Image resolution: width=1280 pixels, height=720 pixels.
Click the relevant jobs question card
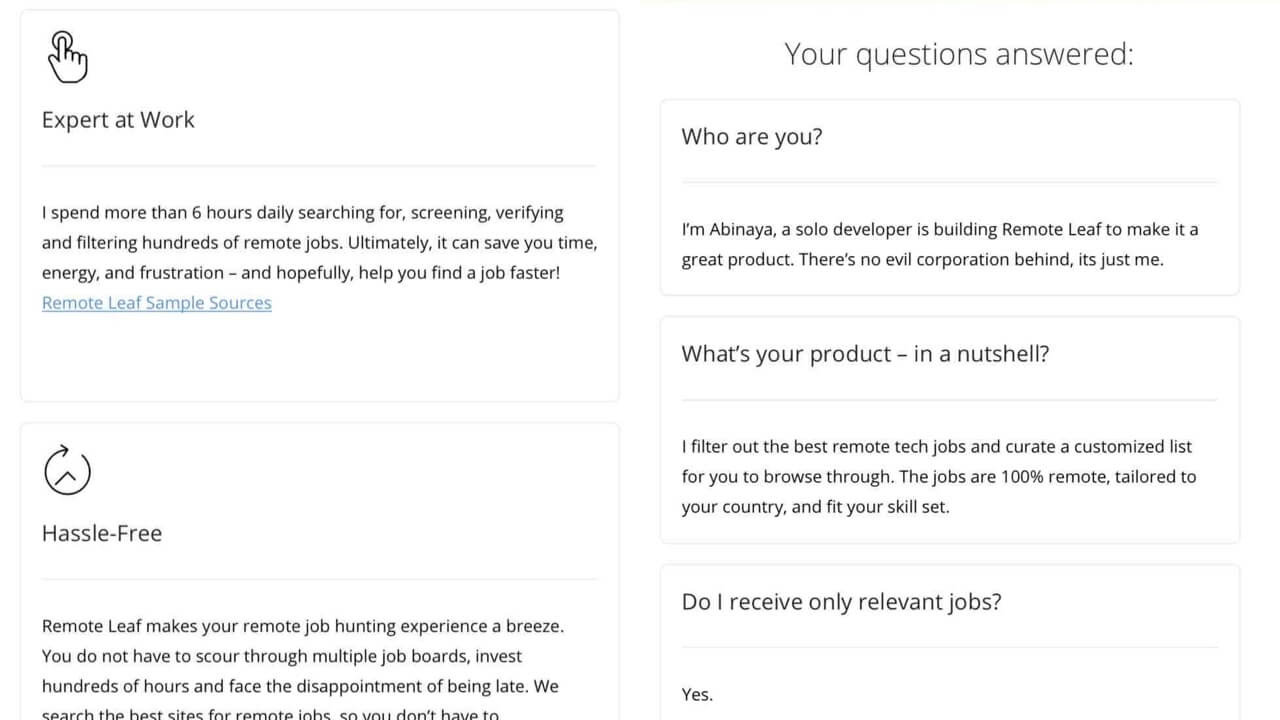[x=950, y=642]
